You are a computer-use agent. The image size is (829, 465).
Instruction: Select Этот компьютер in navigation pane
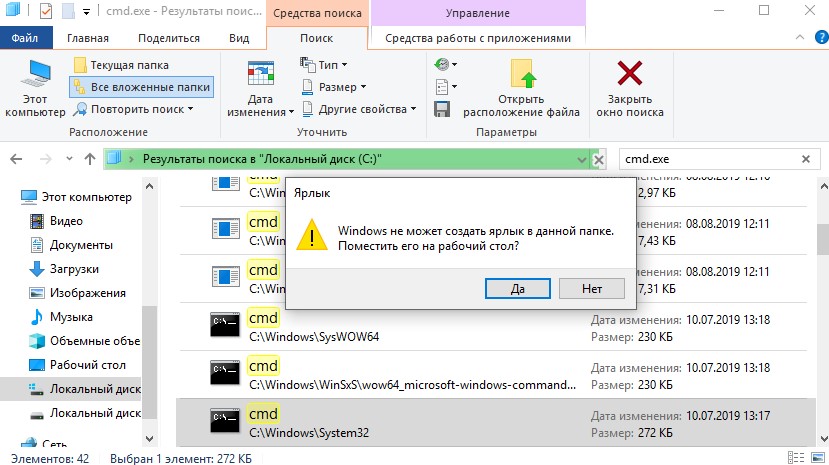[x=77, y=197]
